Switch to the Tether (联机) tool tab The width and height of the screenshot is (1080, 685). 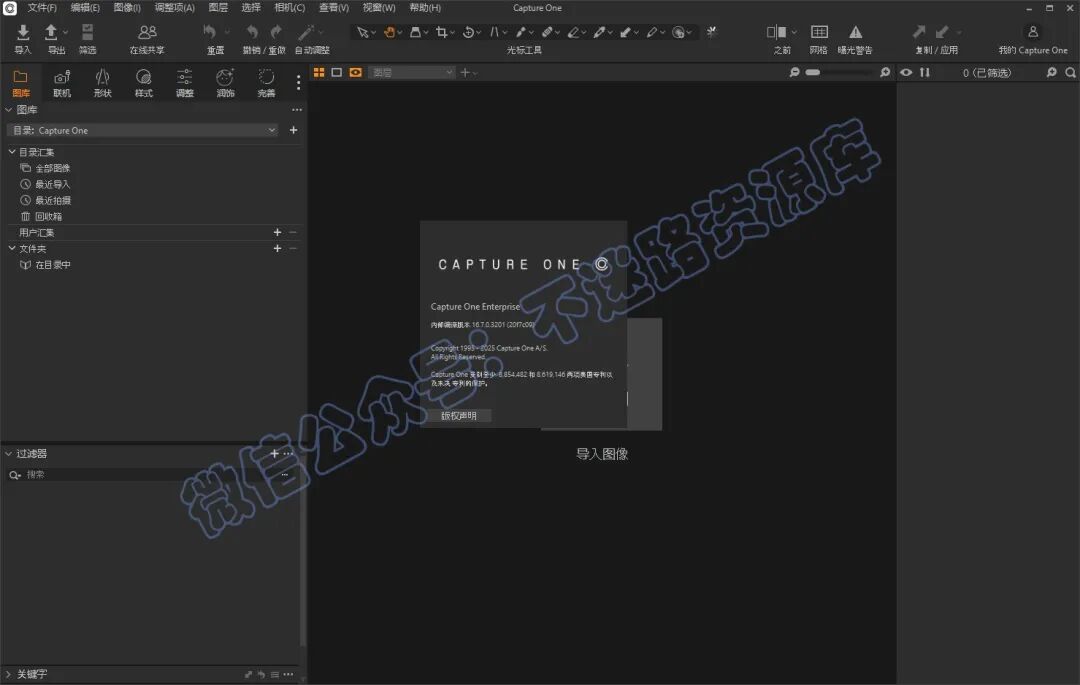[62, 83]
